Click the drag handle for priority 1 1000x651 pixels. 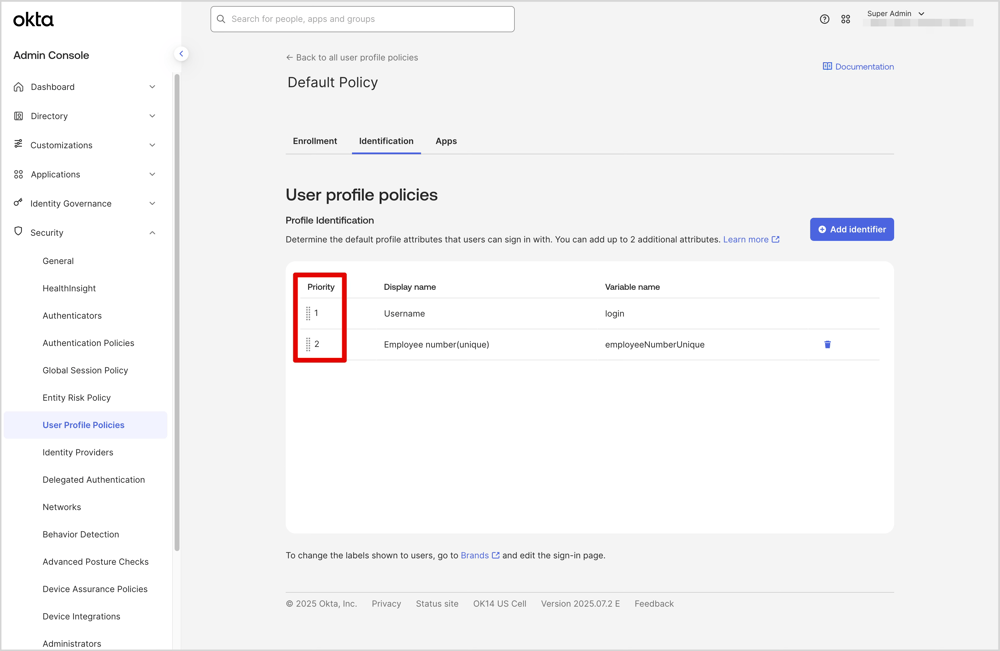click(x=308, y=314)
